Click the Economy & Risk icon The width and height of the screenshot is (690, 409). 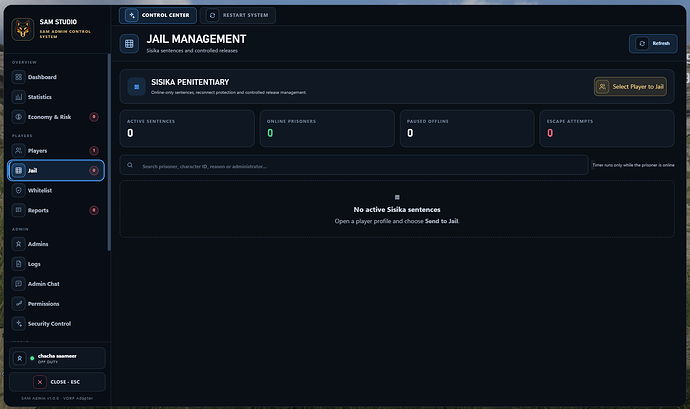[18, 117]
